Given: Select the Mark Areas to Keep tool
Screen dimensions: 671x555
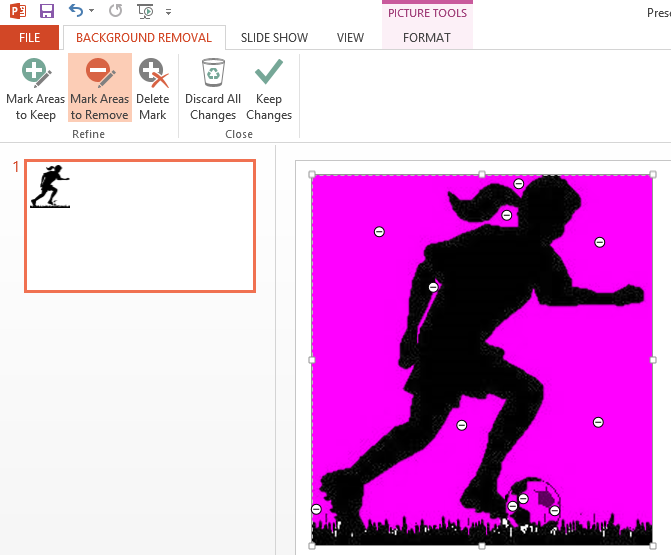Looking at the screenshot, I should pyautogui.click(x=36, y=88).
